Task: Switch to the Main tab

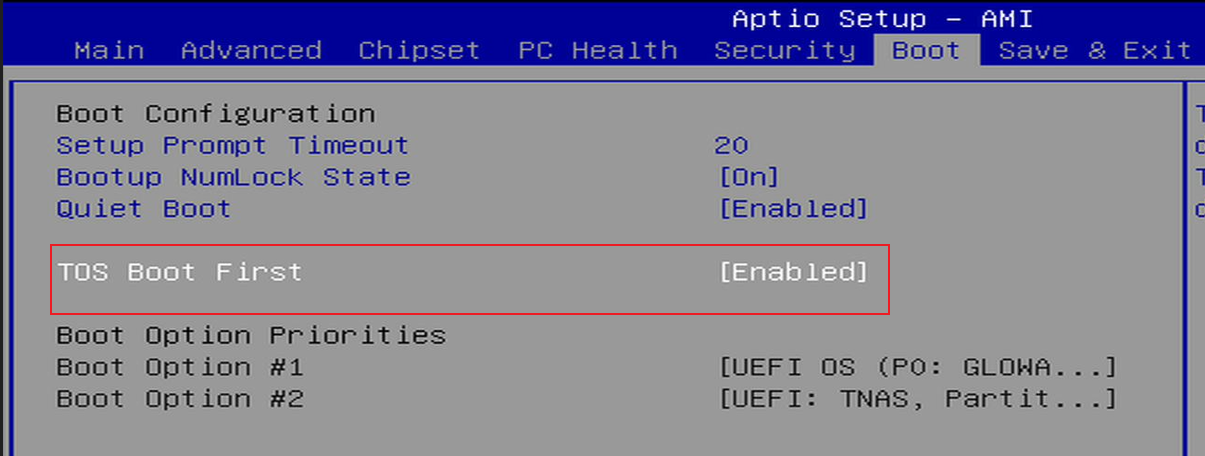Action: pos(109,50)
